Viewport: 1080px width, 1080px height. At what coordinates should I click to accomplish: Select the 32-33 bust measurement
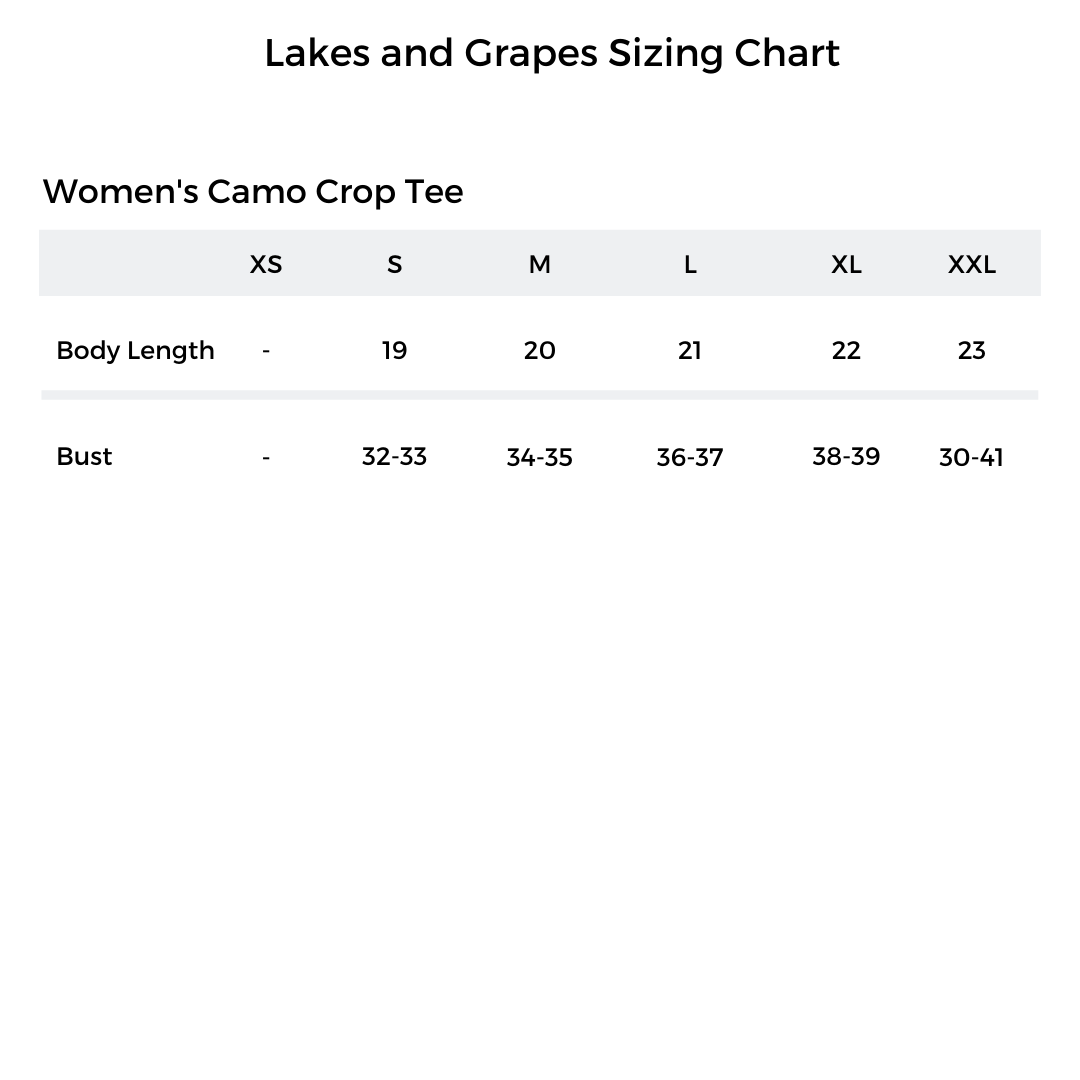click(394, 456)
